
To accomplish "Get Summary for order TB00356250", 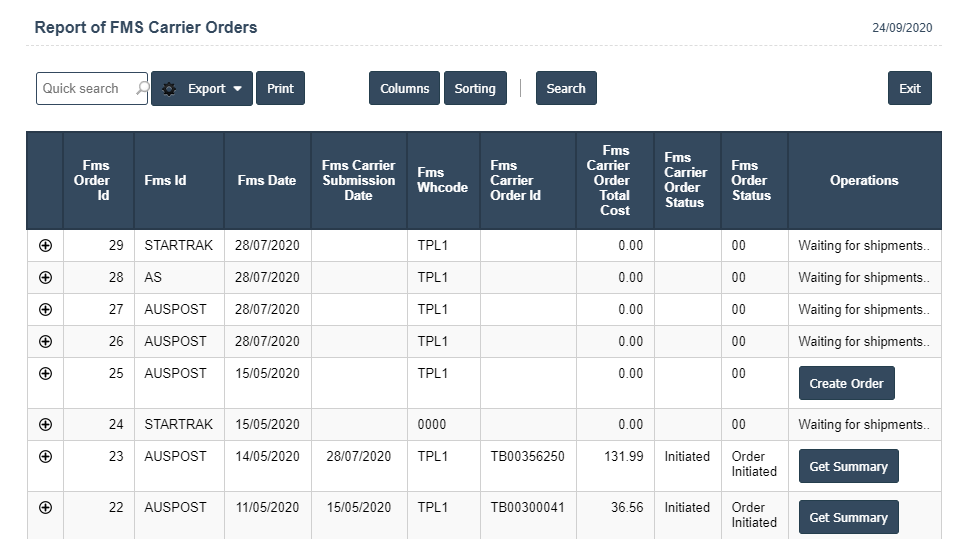I will pyautogui.click(x=848, y=467).
